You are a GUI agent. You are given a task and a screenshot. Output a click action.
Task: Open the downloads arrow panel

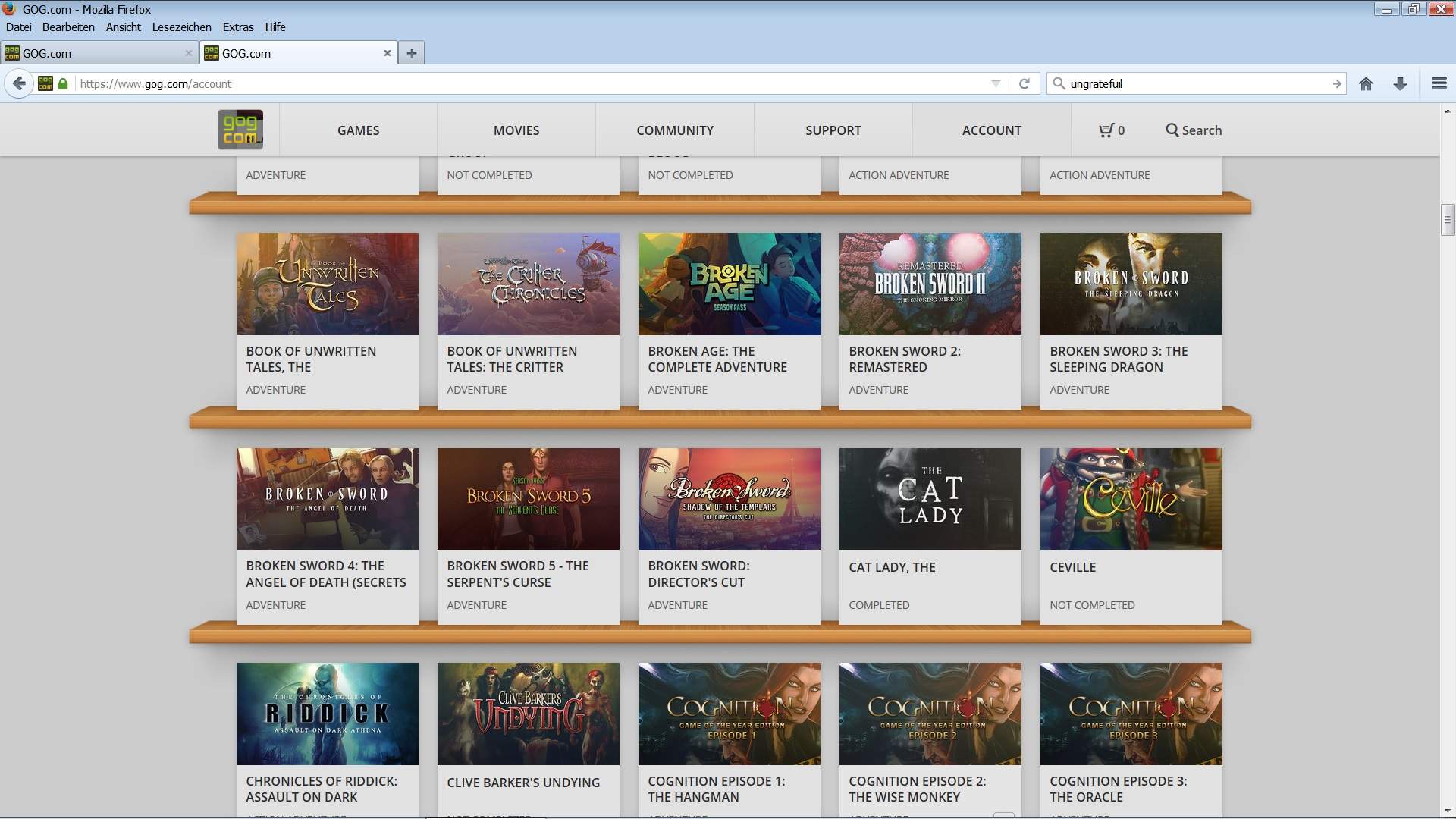click(1400, 83)
